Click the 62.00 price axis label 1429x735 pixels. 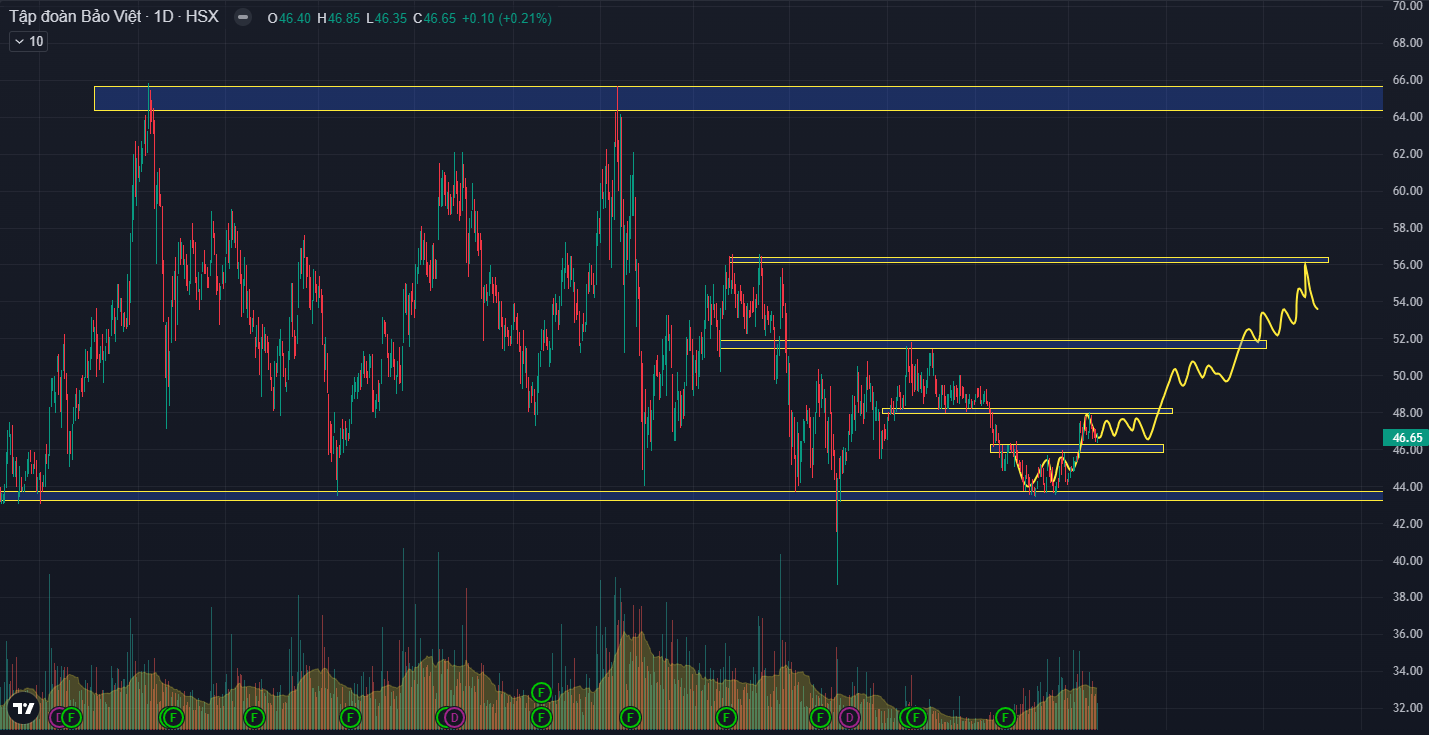(x=1407, y=154)
